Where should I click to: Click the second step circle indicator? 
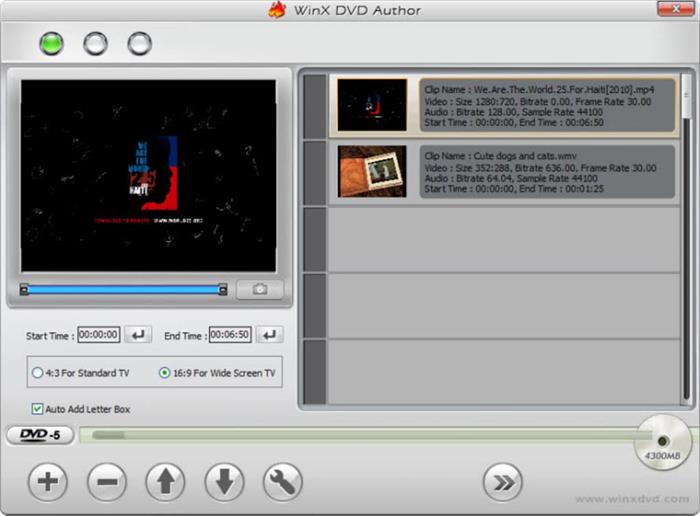[x=96, y=44]
